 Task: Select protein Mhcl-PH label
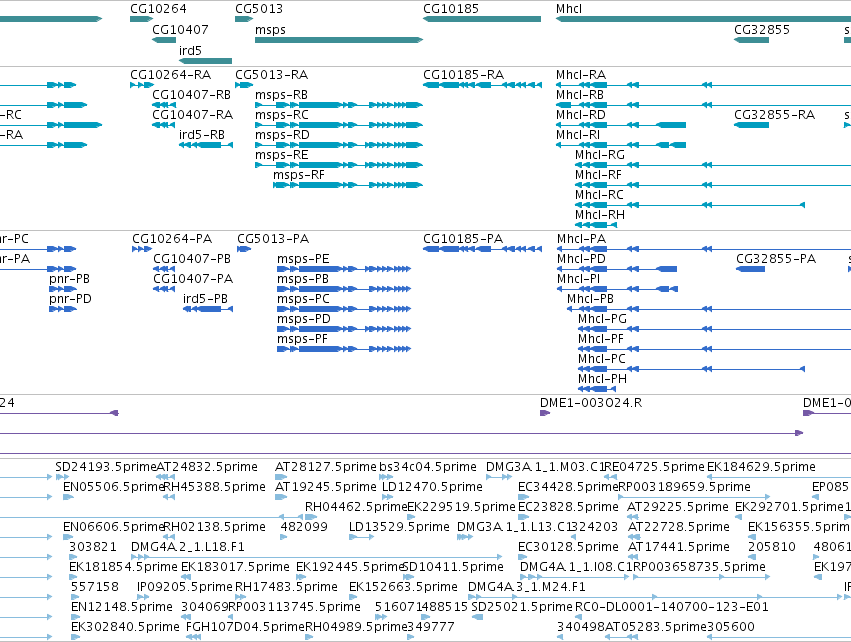(602, 380)
